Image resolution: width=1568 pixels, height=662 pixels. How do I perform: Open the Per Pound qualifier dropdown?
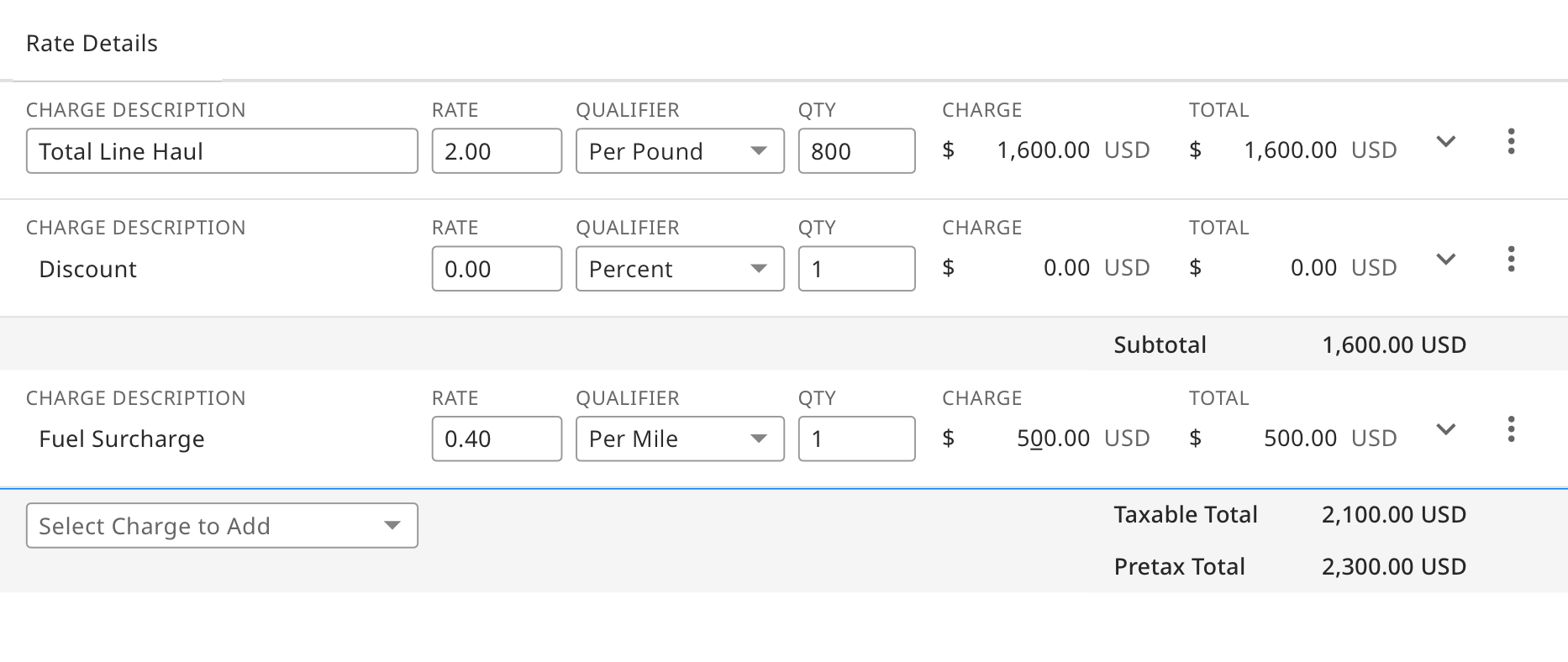[x=680, y=151]
